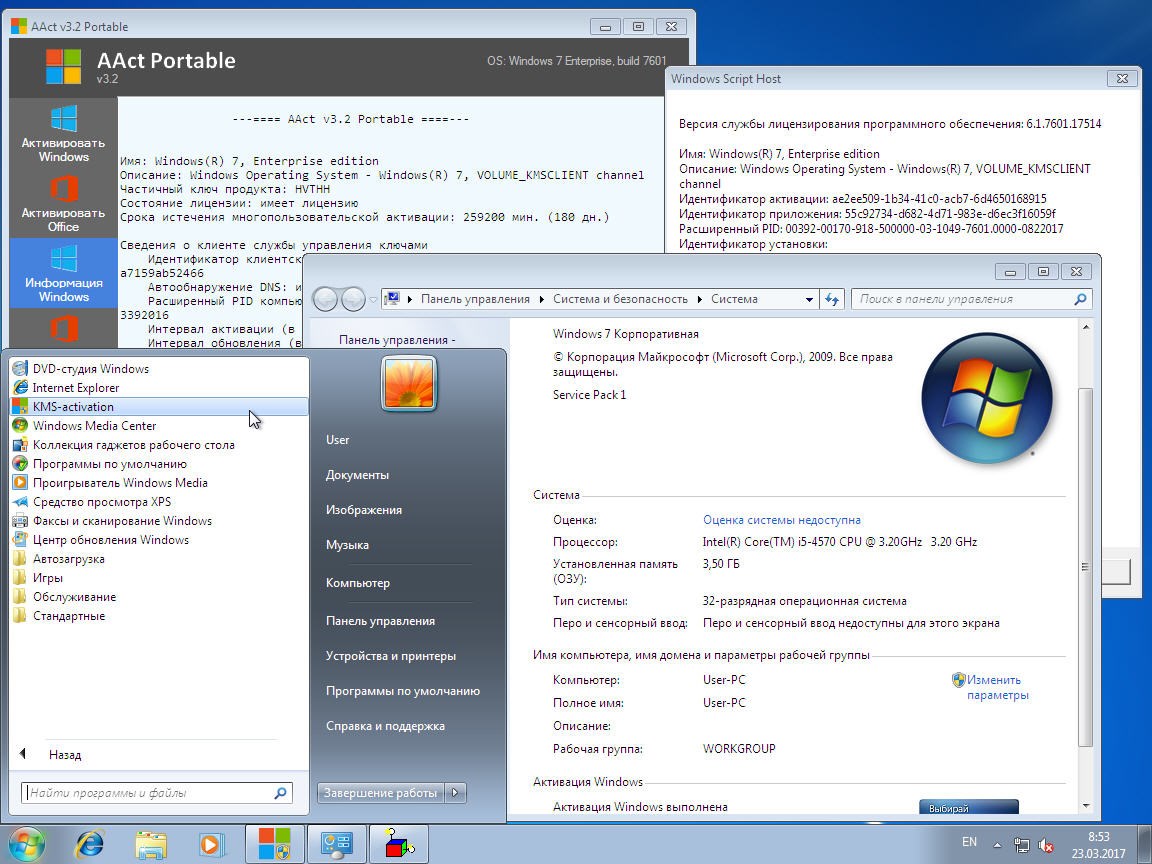Click the volume muted tray icon
The height and width of the screenshot is (864, 1152).
pos(1046,846)
